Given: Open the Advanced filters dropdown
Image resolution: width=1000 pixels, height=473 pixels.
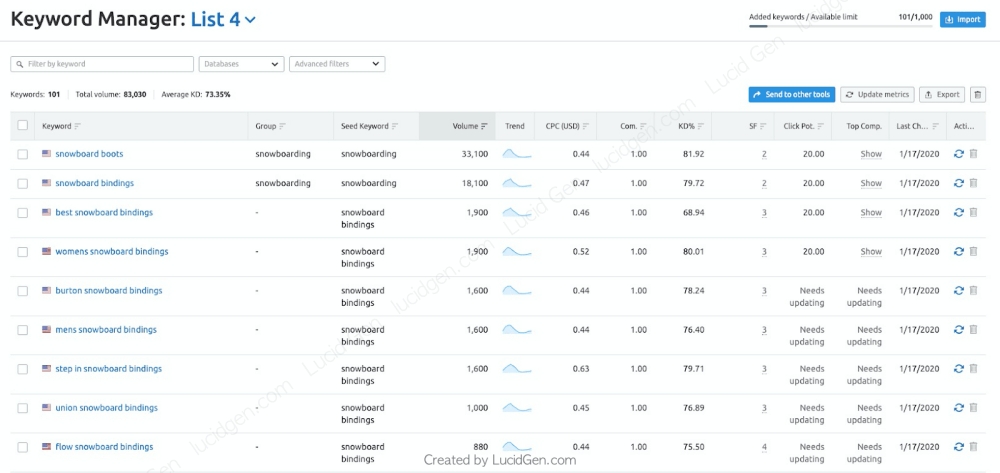Looking at the screenshot, I should point(337,64).
